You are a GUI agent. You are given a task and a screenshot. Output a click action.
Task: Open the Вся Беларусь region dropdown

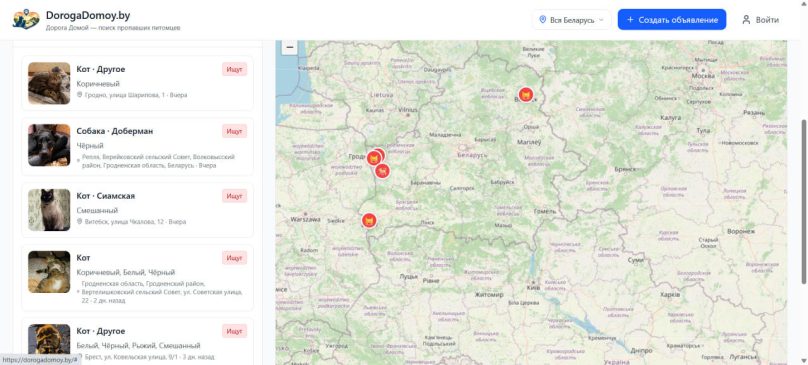tap(571, 20)
